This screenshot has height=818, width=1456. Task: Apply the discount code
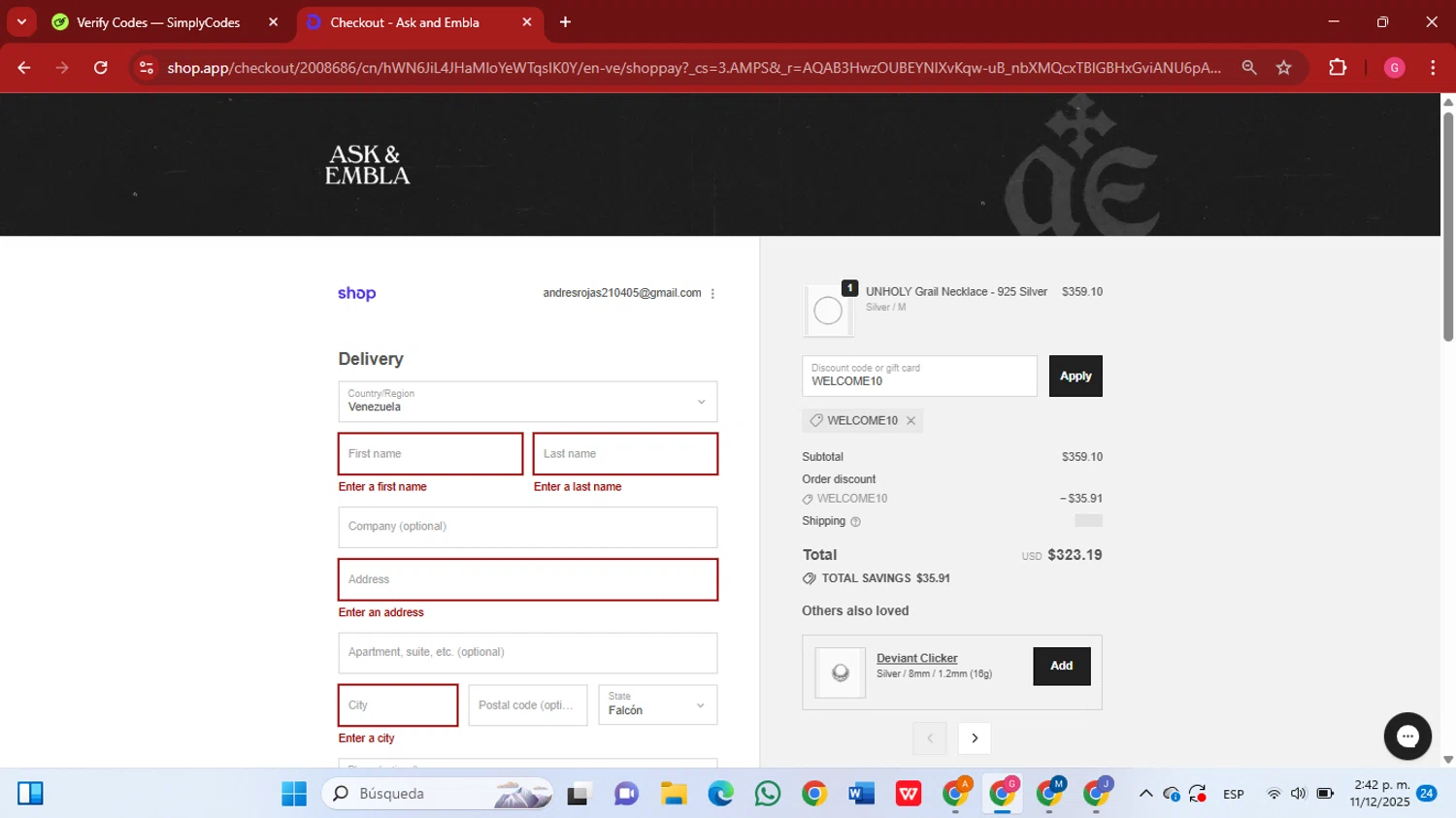click(x=1075, y=376)
